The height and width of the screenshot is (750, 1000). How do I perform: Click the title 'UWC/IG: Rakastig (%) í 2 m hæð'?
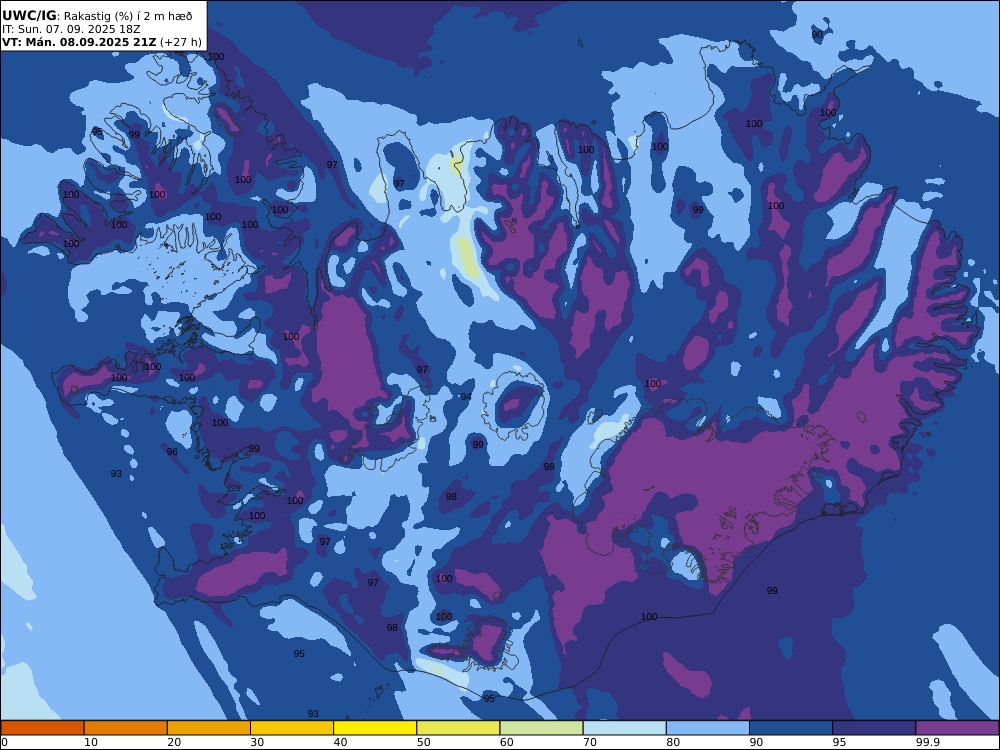pos(97,16)
